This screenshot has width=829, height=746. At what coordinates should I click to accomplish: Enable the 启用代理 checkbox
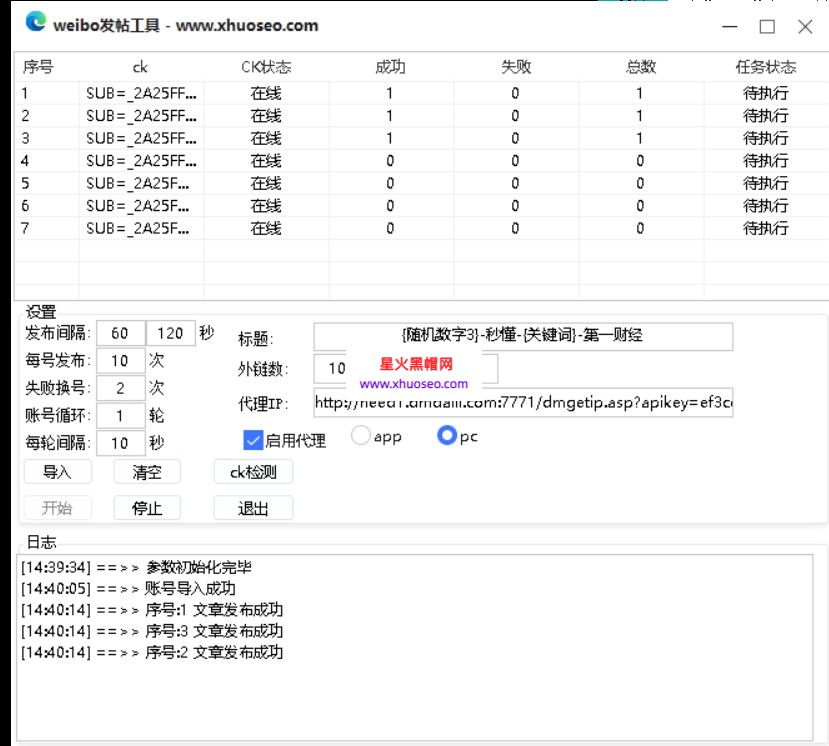[x=253, y=439]
